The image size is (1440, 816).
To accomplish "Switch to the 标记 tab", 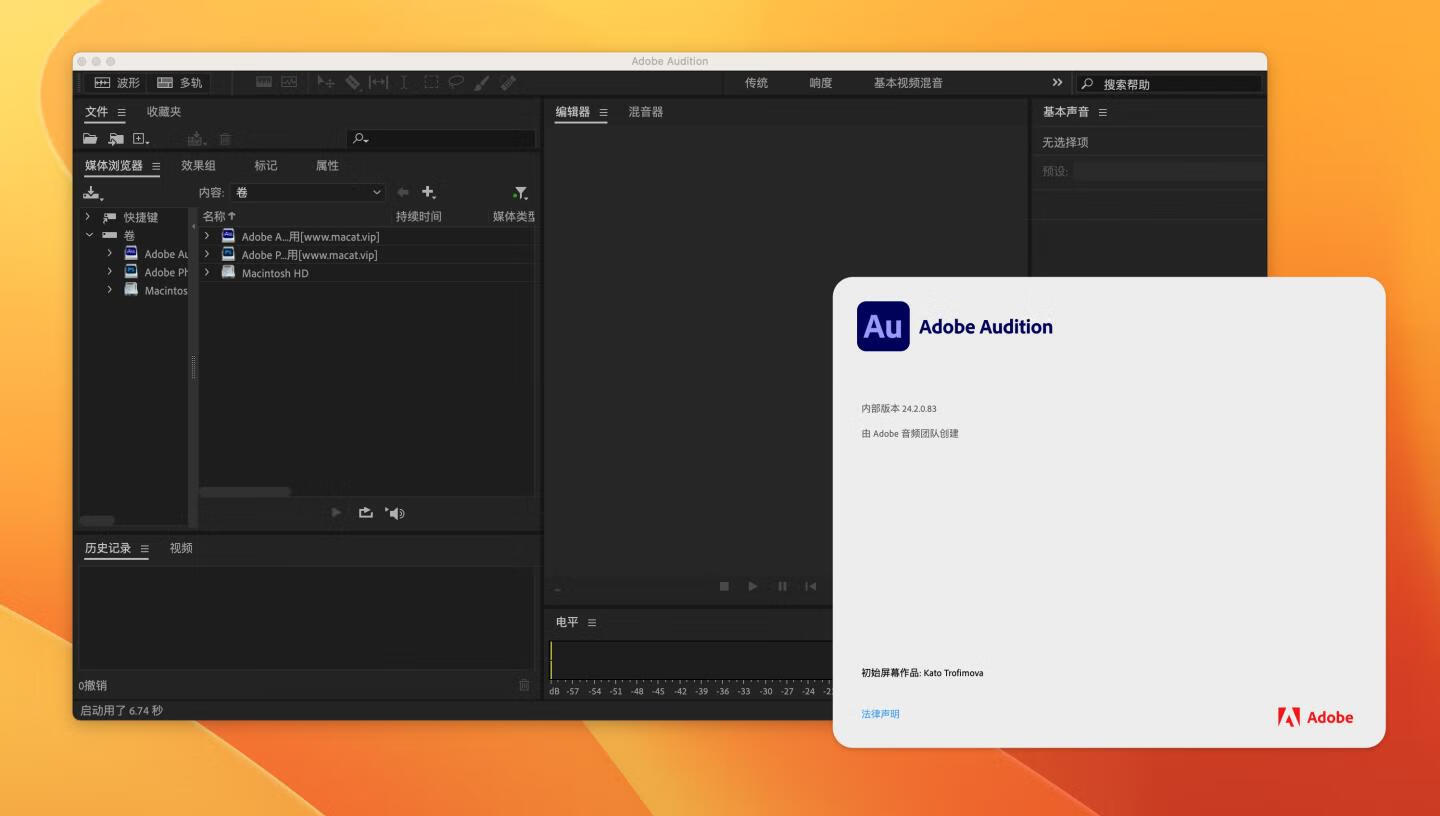I will (x=266, y=166).
